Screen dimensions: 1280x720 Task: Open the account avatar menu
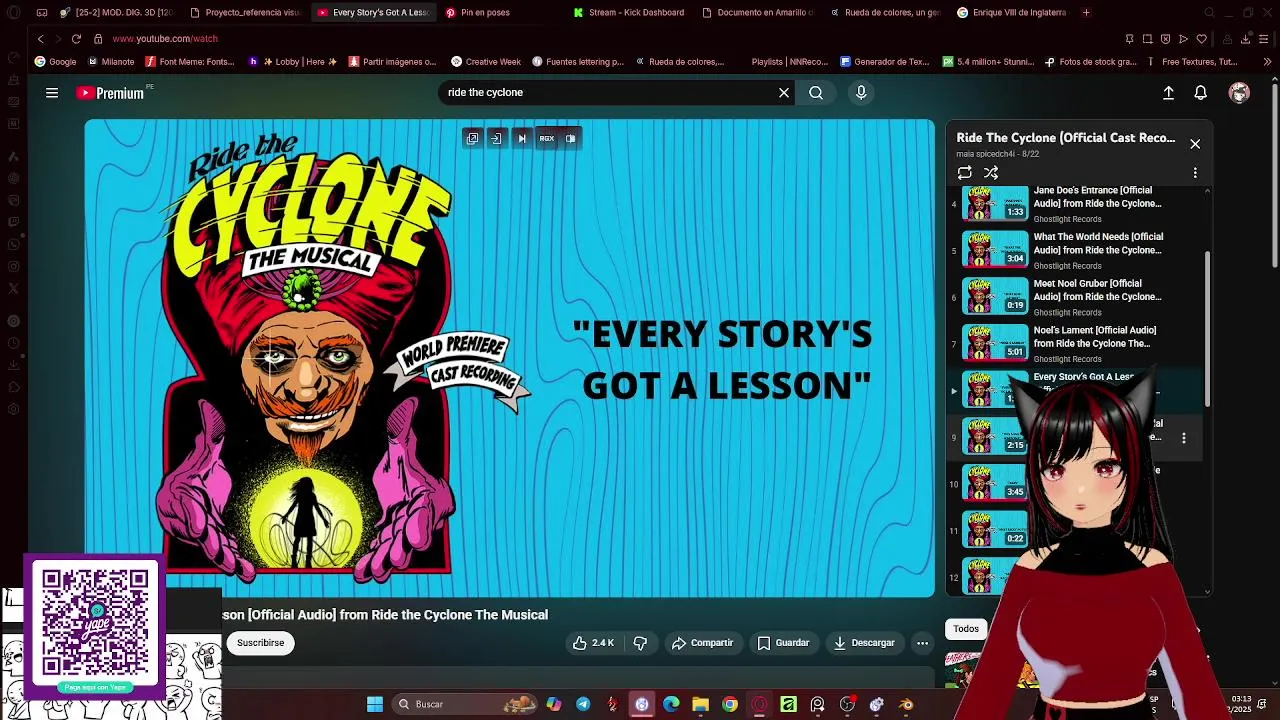[1239, 93]
